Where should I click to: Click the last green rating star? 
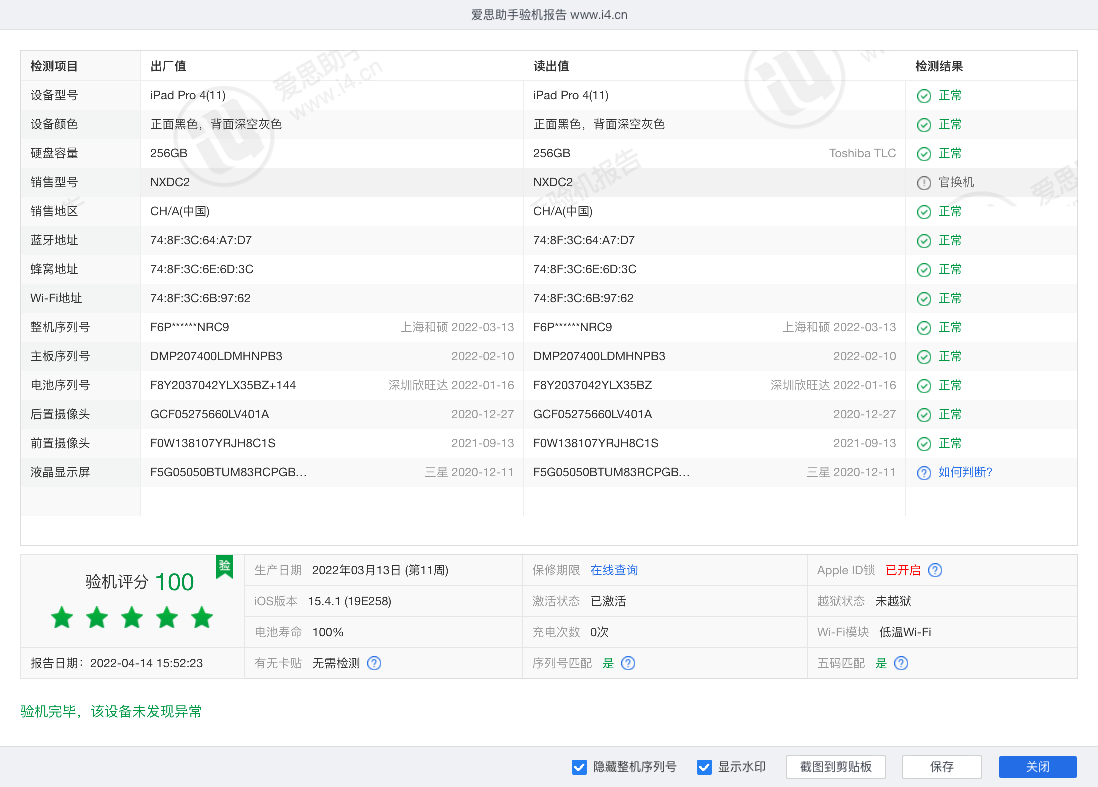click(x=202, y=618)
